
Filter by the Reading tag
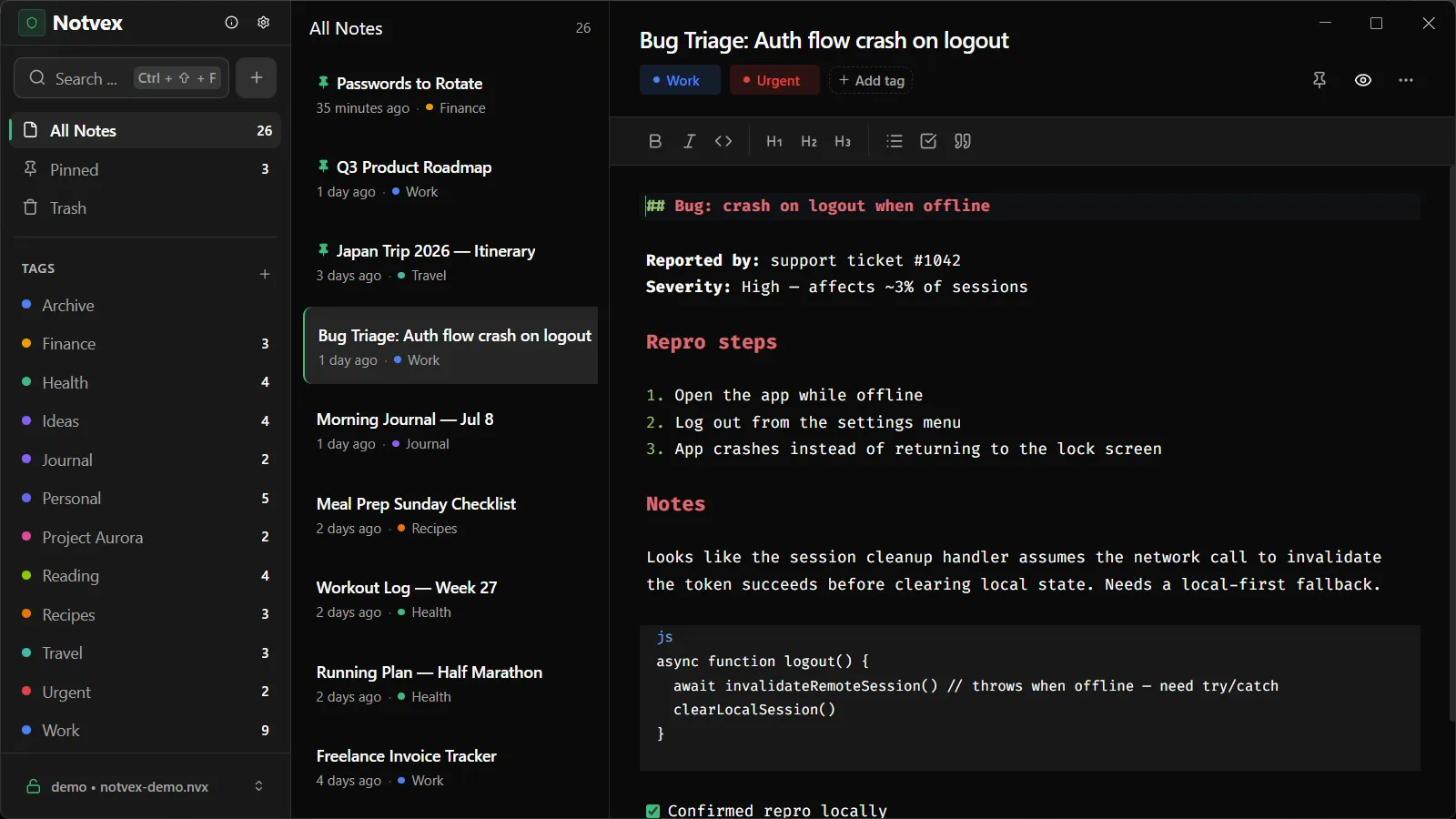(146, 575)
